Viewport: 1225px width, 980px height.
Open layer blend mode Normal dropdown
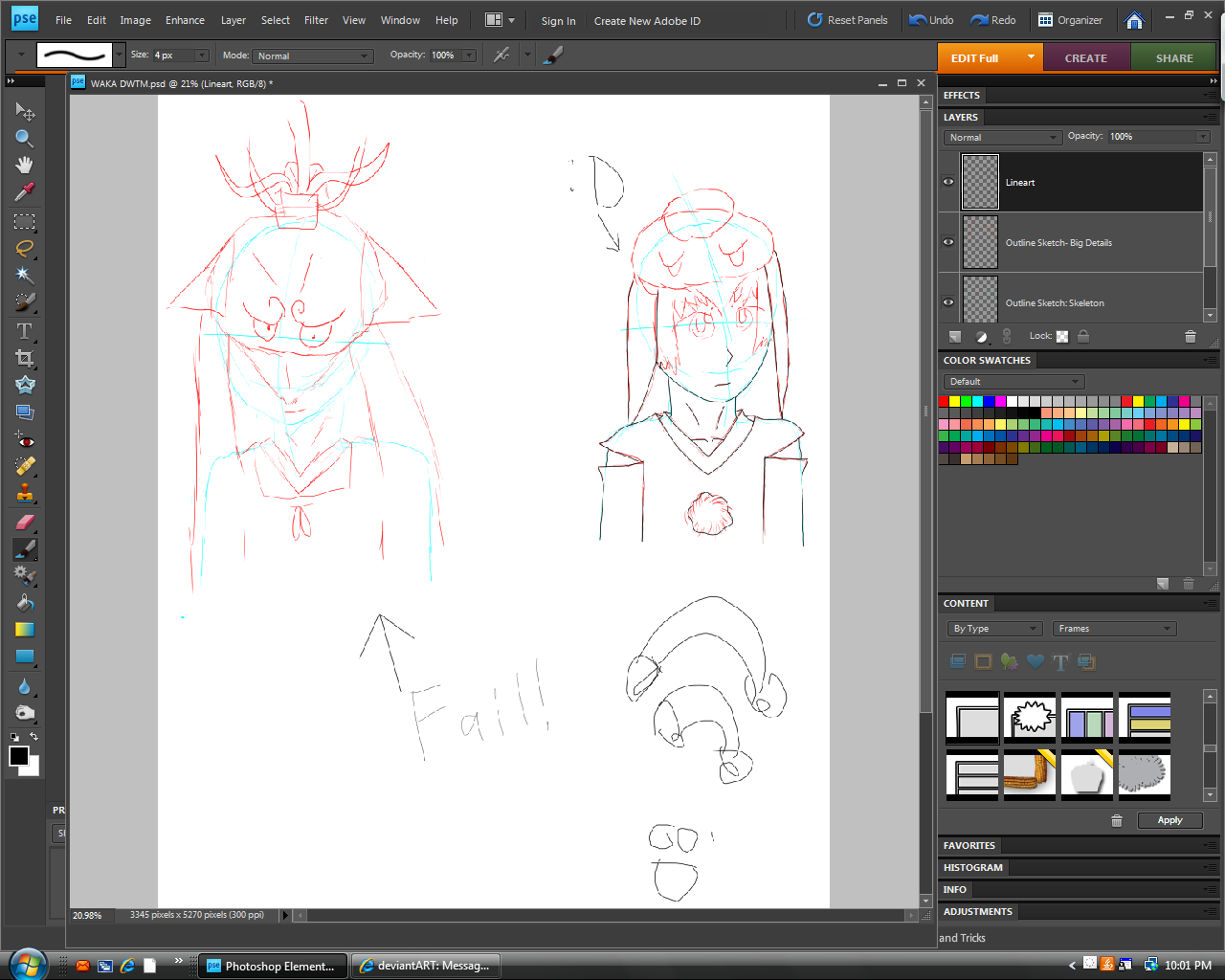[1002, 137]
